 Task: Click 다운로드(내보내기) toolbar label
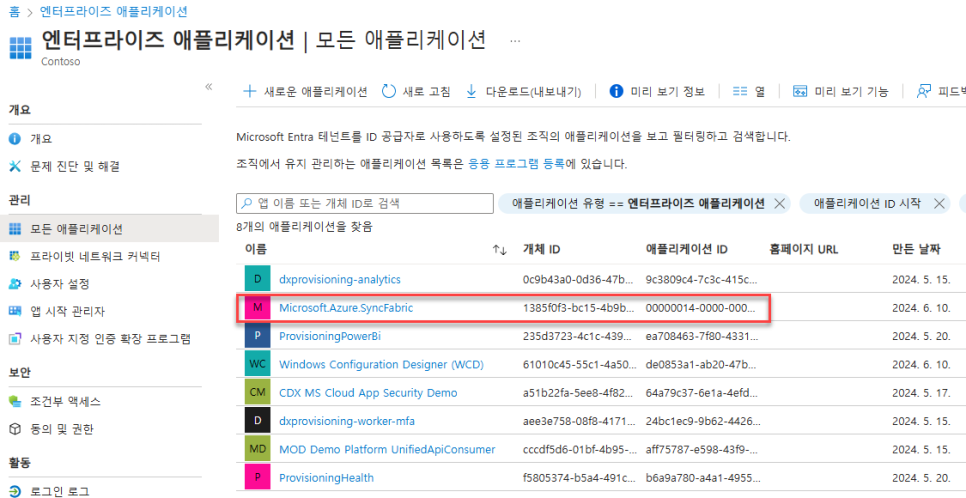pos(534,92)
